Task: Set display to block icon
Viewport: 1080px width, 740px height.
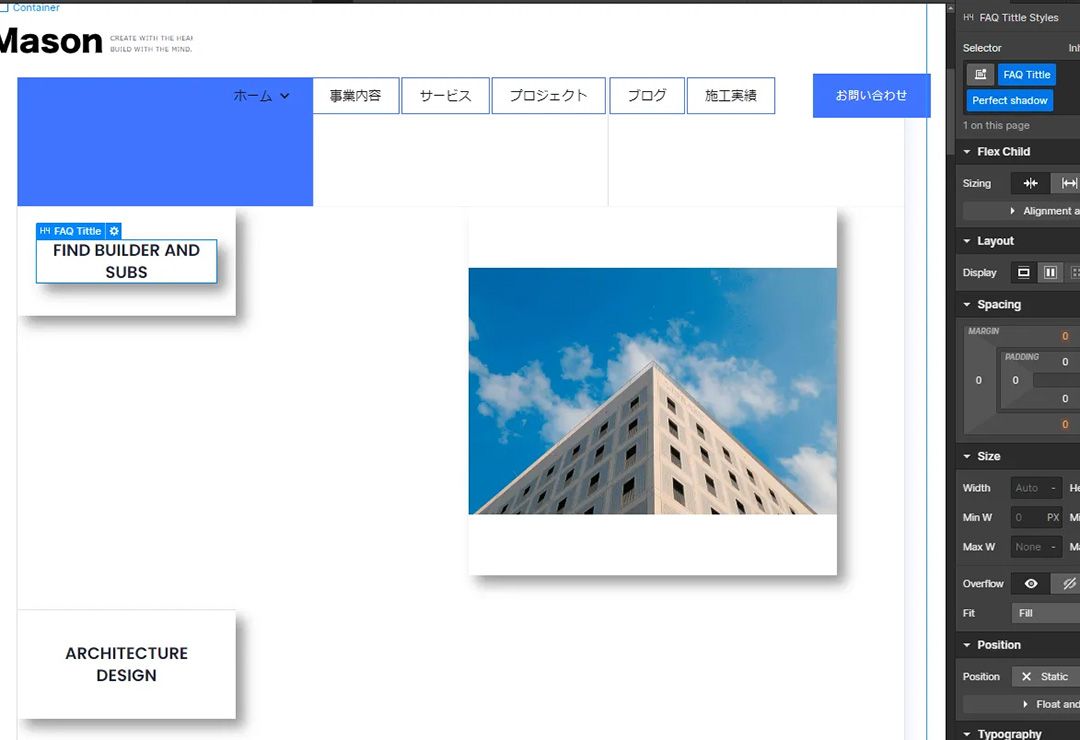Action: pyautogui.click(x=1023, y=272)
